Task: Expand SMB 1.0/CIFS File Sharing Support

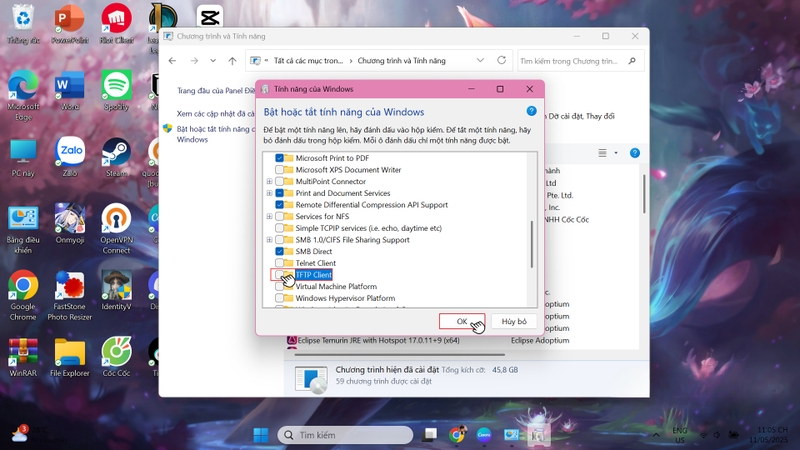Action: 269,240
